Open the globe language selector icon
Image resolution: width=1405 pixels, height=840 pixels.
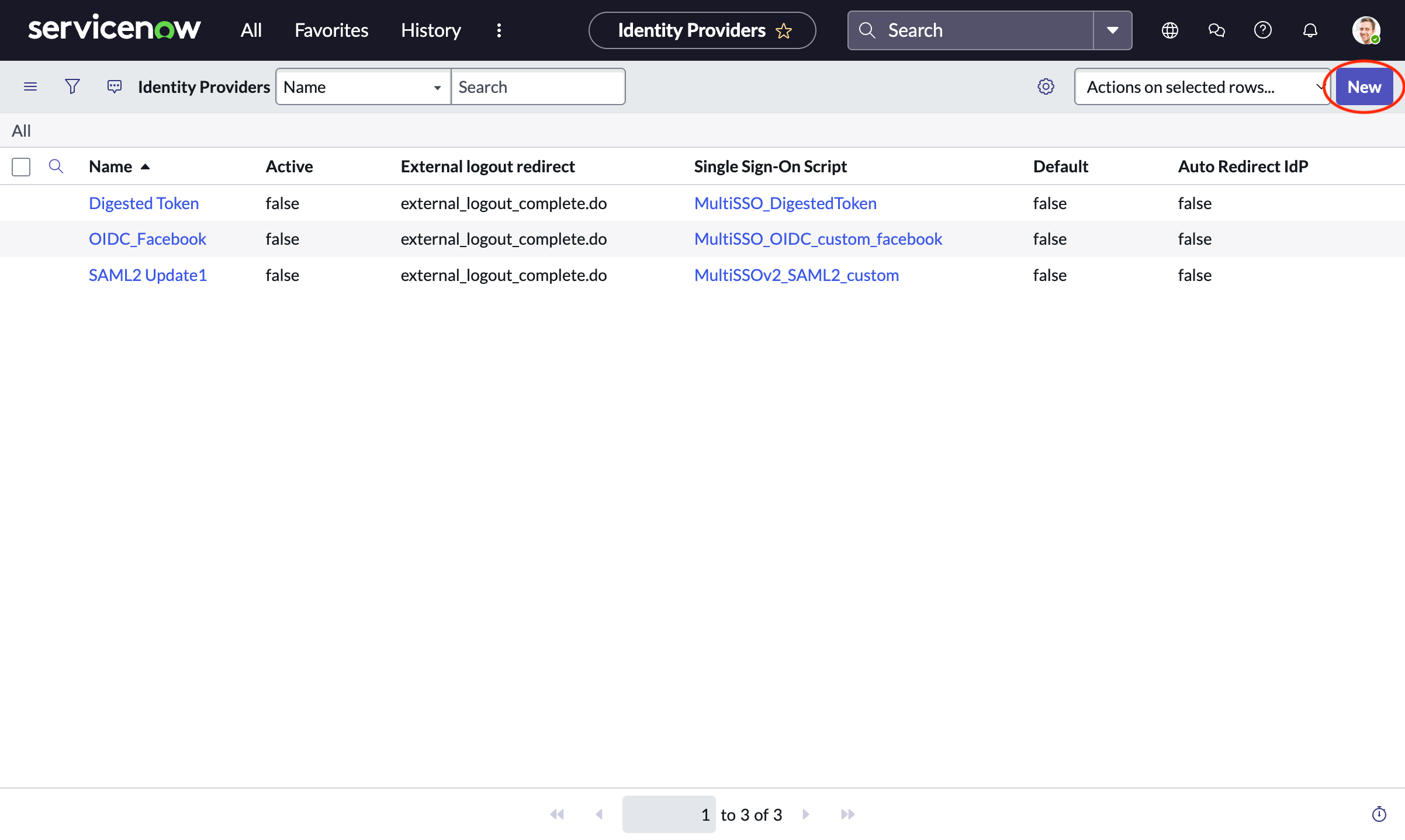click(x=1169, y=30)
